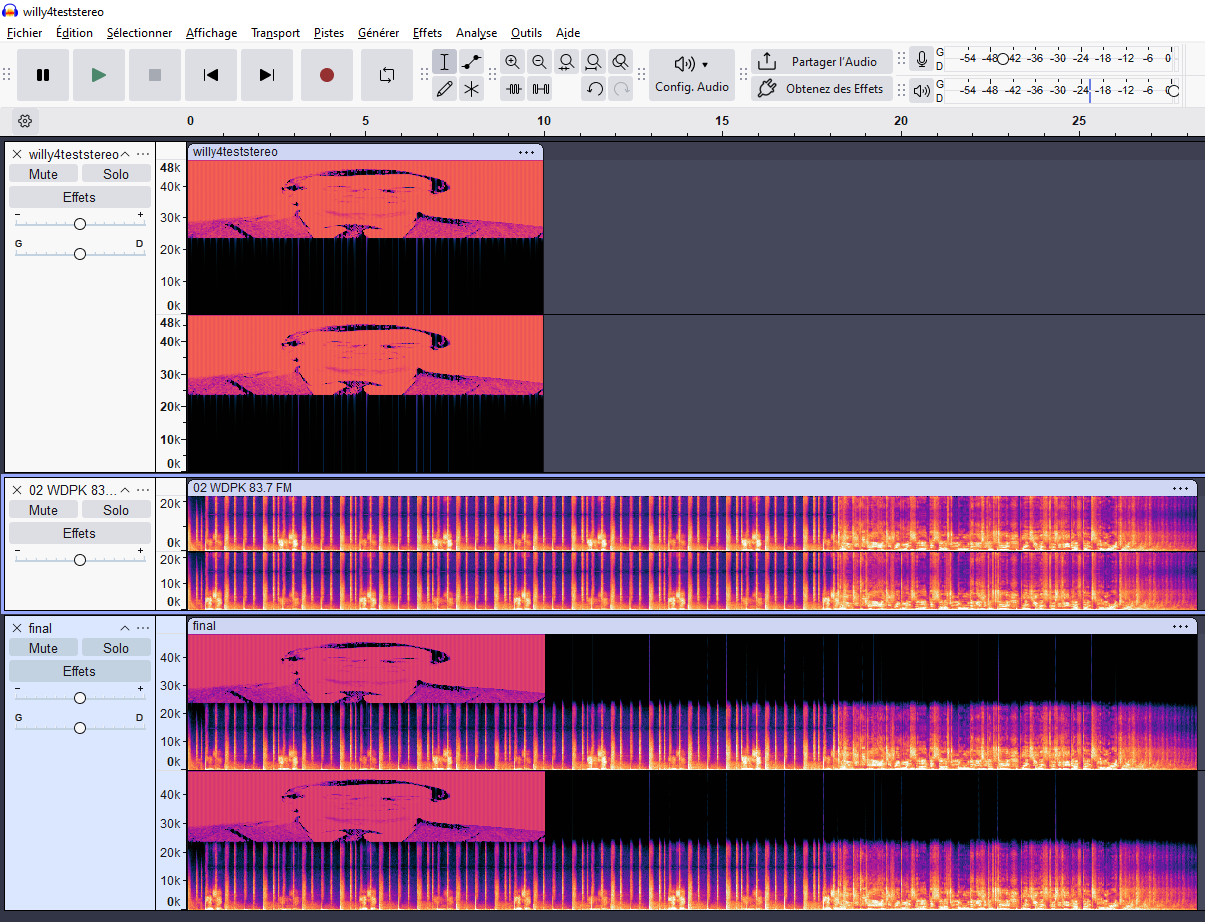Screen dimensions: 1205x922
Task: Open Effets for the final track
Action: point(79,671)
